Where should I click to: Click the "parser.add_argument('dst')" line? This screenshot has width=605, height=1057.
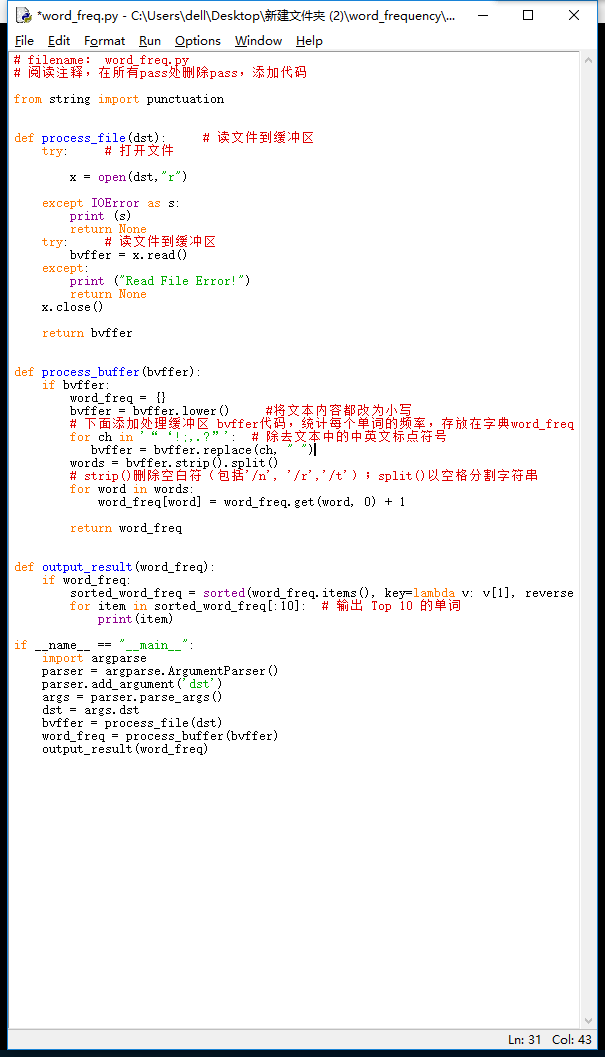(132, 684)
